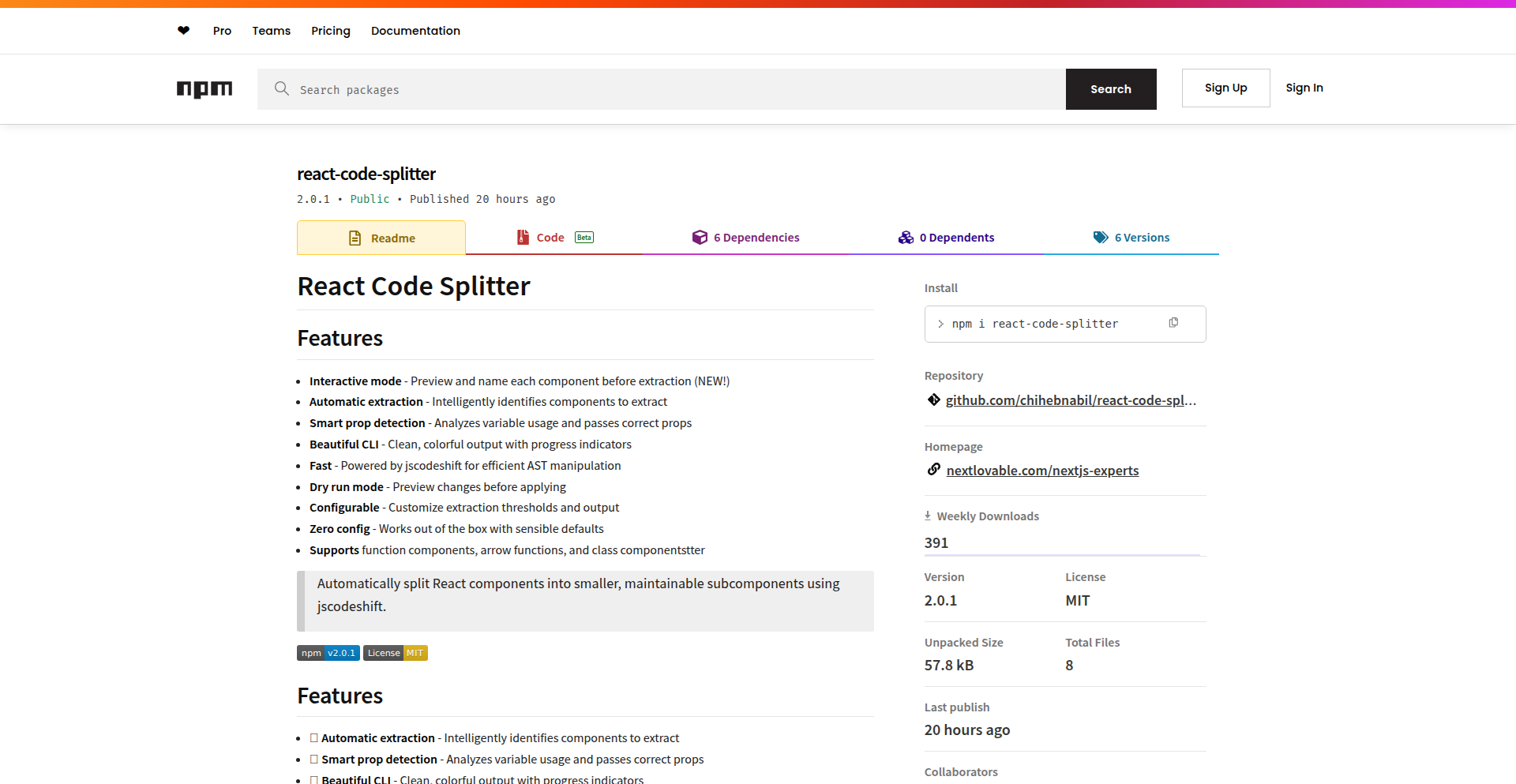Click the License MIT badge
The image size is (1516, 784).
tap(395, 653)
